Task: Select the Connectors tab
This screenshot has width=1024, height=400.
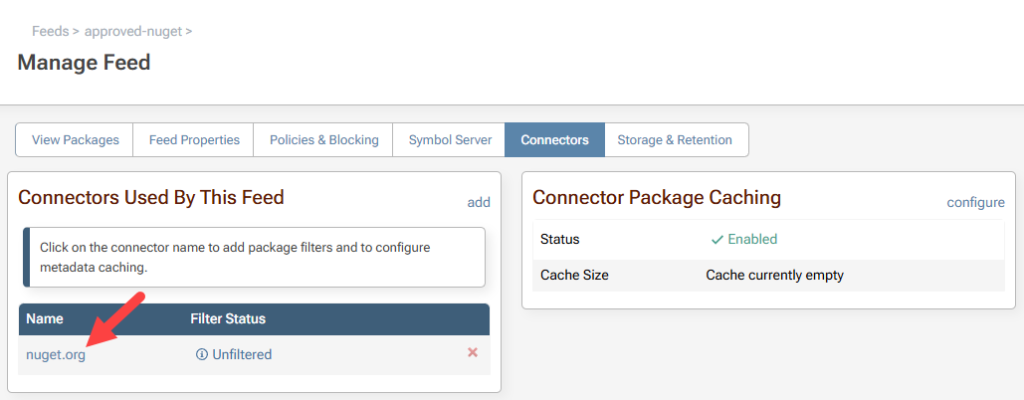Action: 554,140
